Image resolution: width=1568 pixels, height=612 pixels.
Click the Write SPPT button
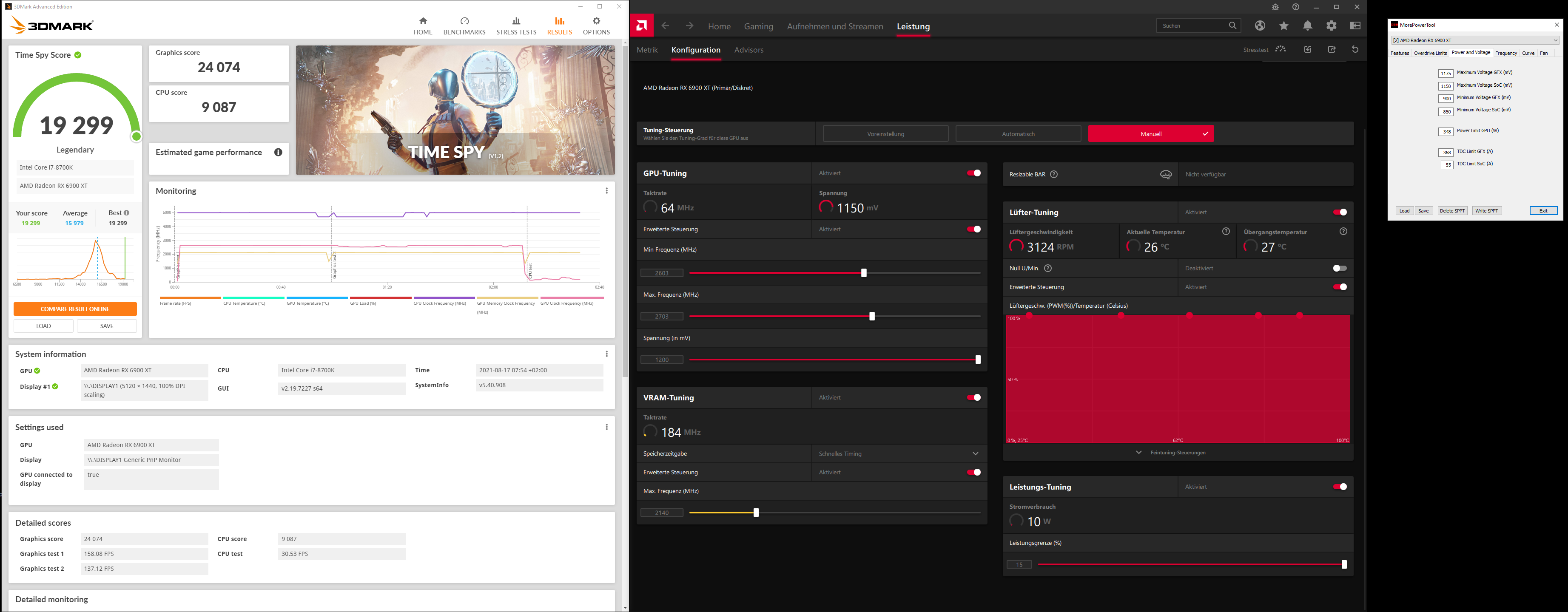tap(1486, 210)
